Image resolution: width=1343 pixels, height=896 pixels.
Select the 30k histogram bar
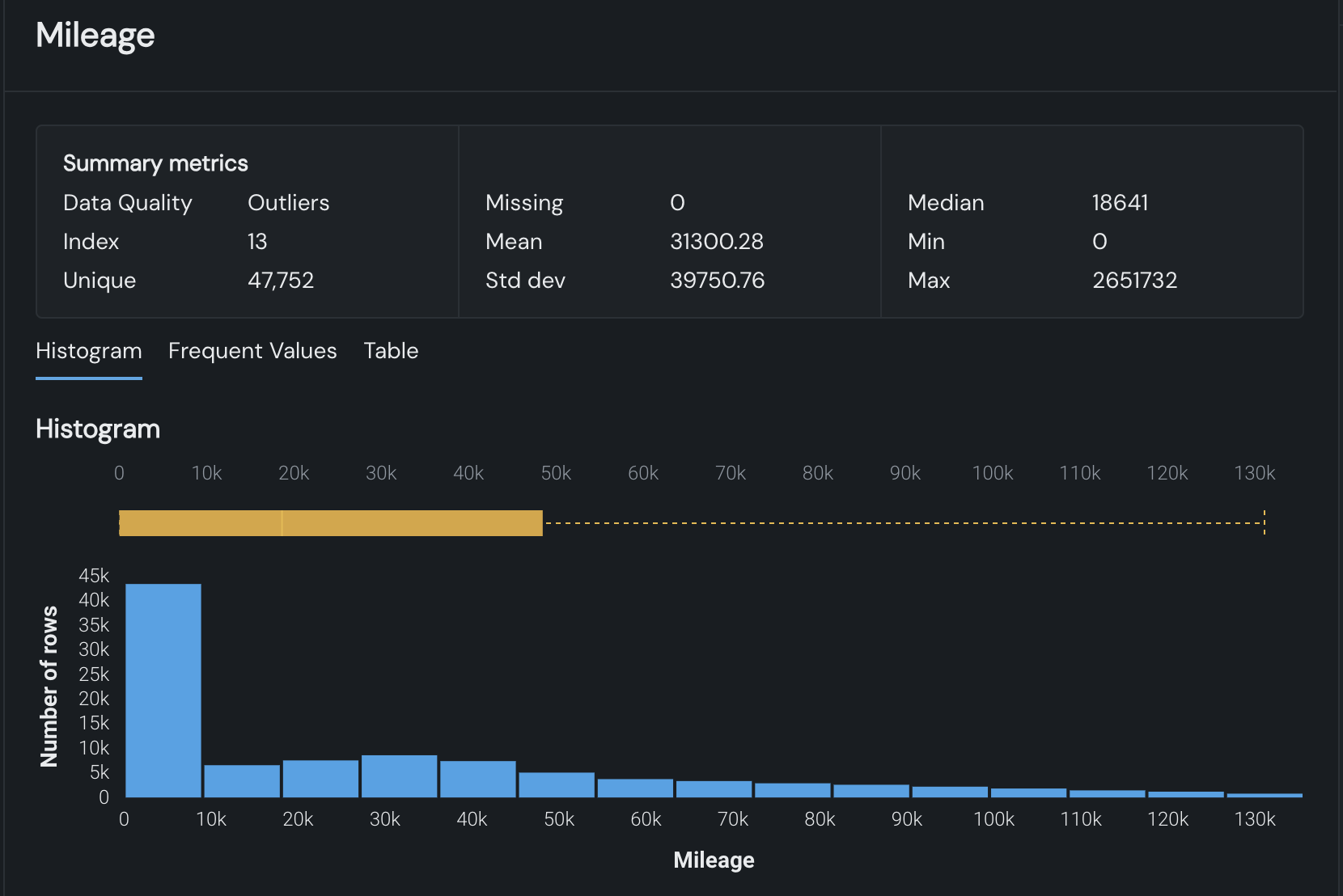398,776
